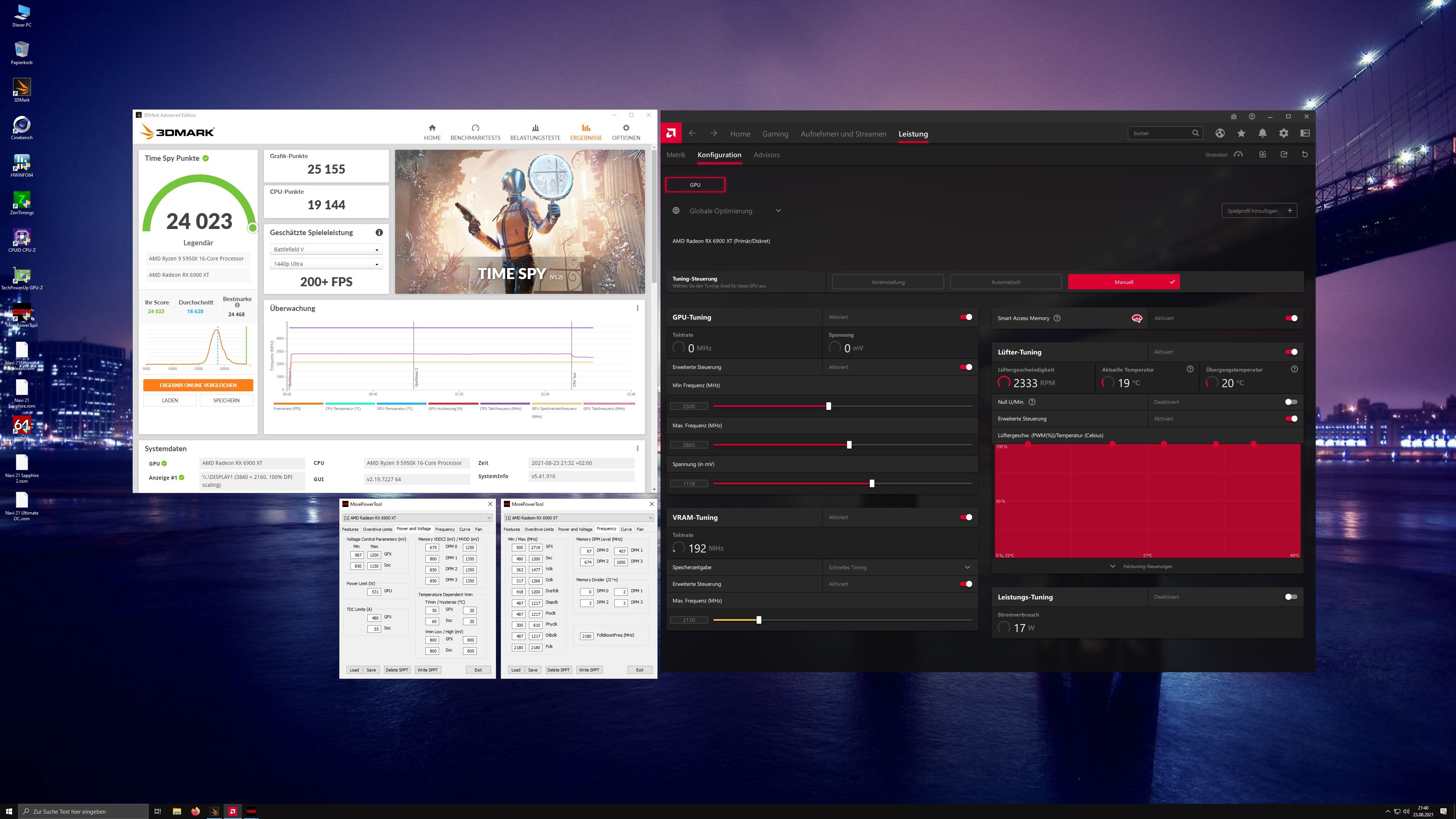Reset tuning with the undo arrow icon
Screen dimensions: 1456x819
(x=1304, y=154)
